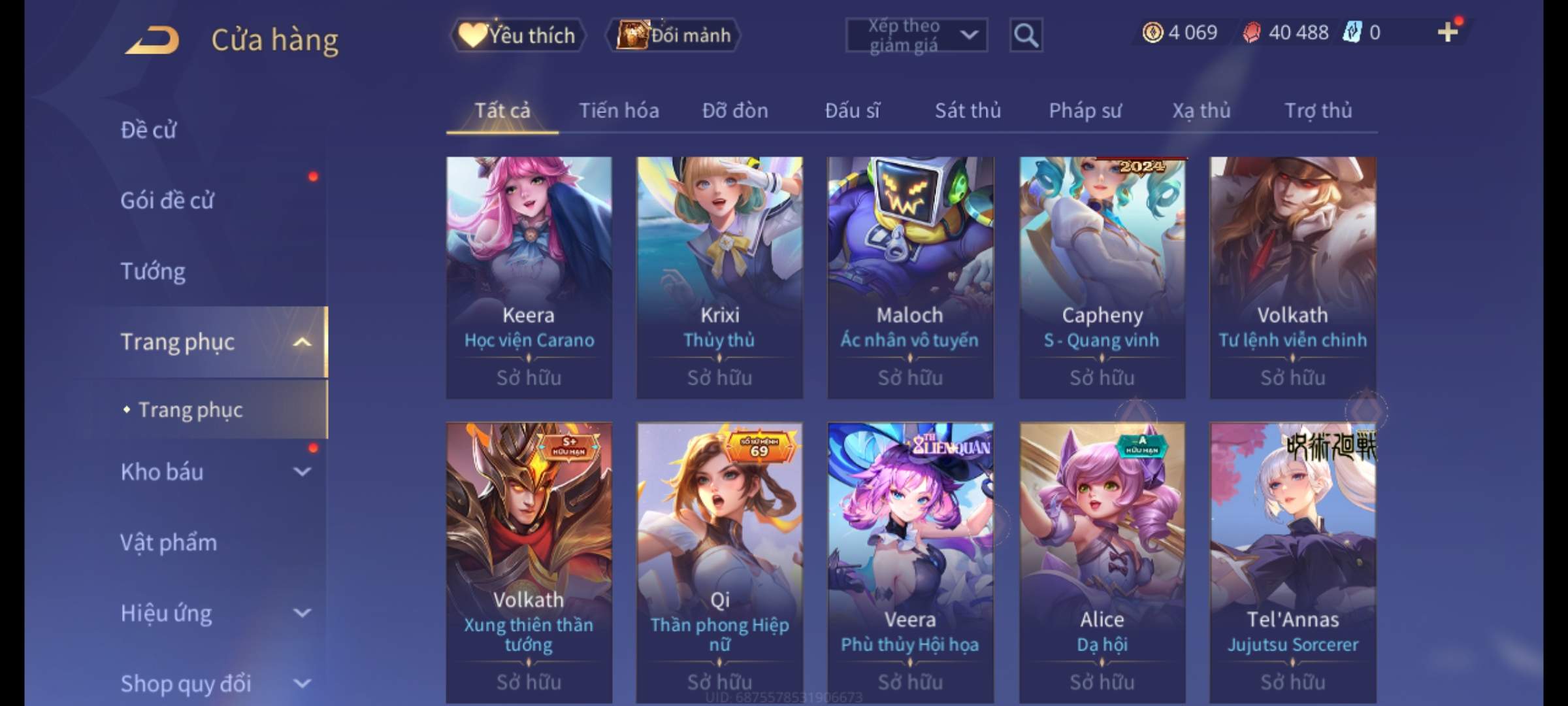Tap the back arrow icon
The height and width of the screenshot is (706, 1568).
(152, 39)
